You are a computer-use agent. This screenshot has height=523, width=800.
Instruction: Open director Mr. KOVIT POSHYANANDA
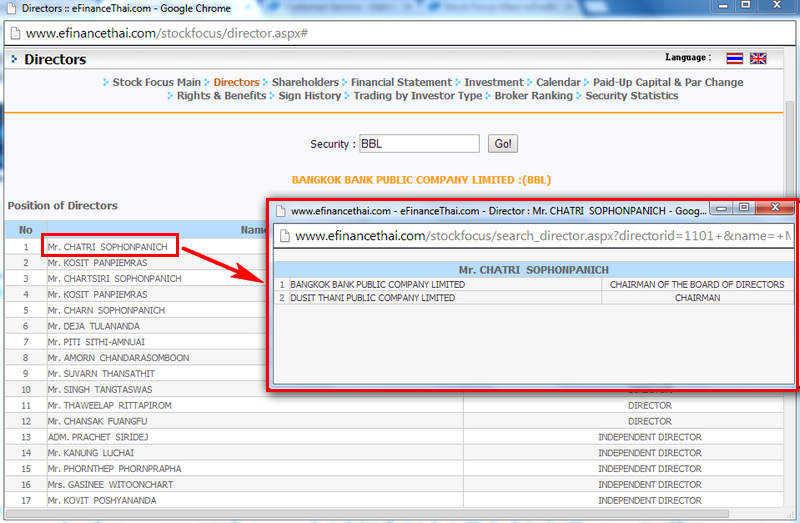(102, 500)
